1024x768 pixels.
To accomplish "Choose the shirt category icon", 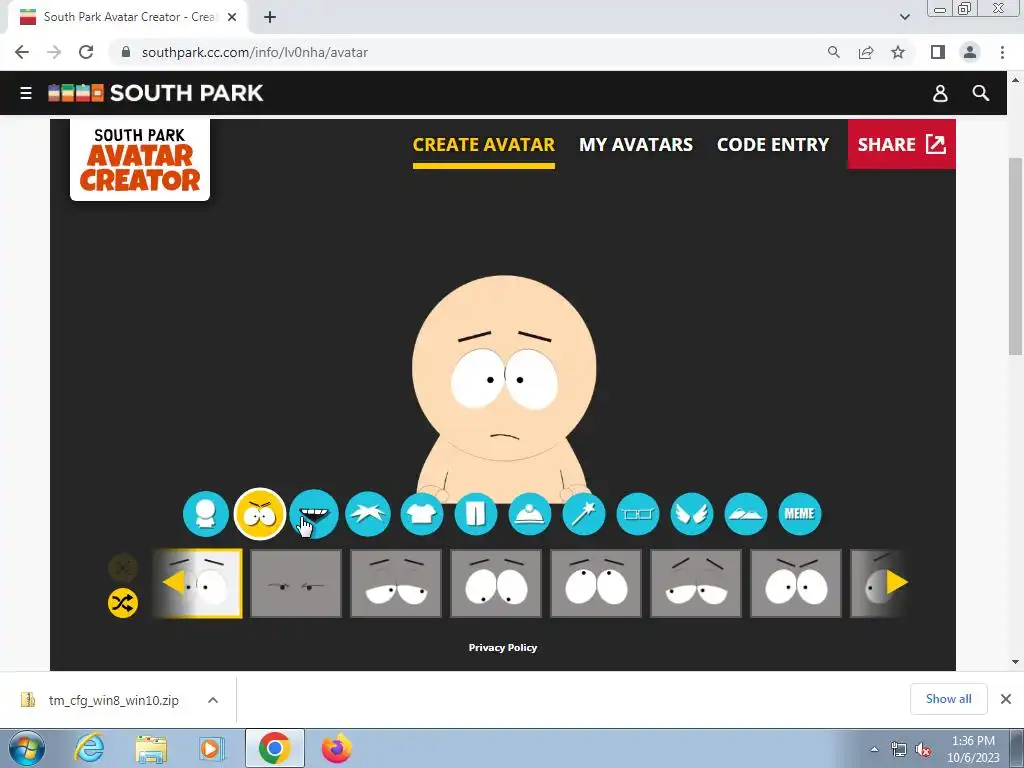I will pyautogui.click(x=422, y=514).
